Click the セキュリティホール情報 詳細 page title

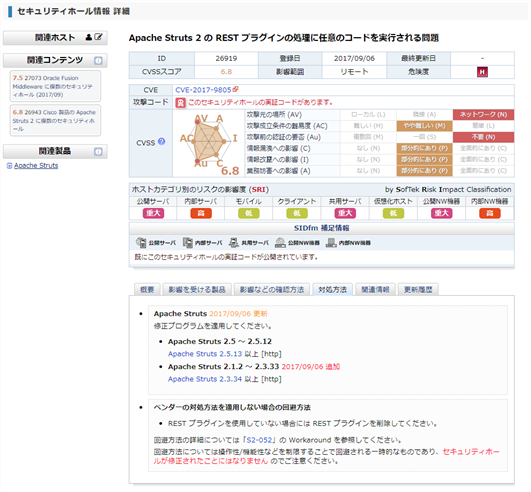(x=73, y=12)
